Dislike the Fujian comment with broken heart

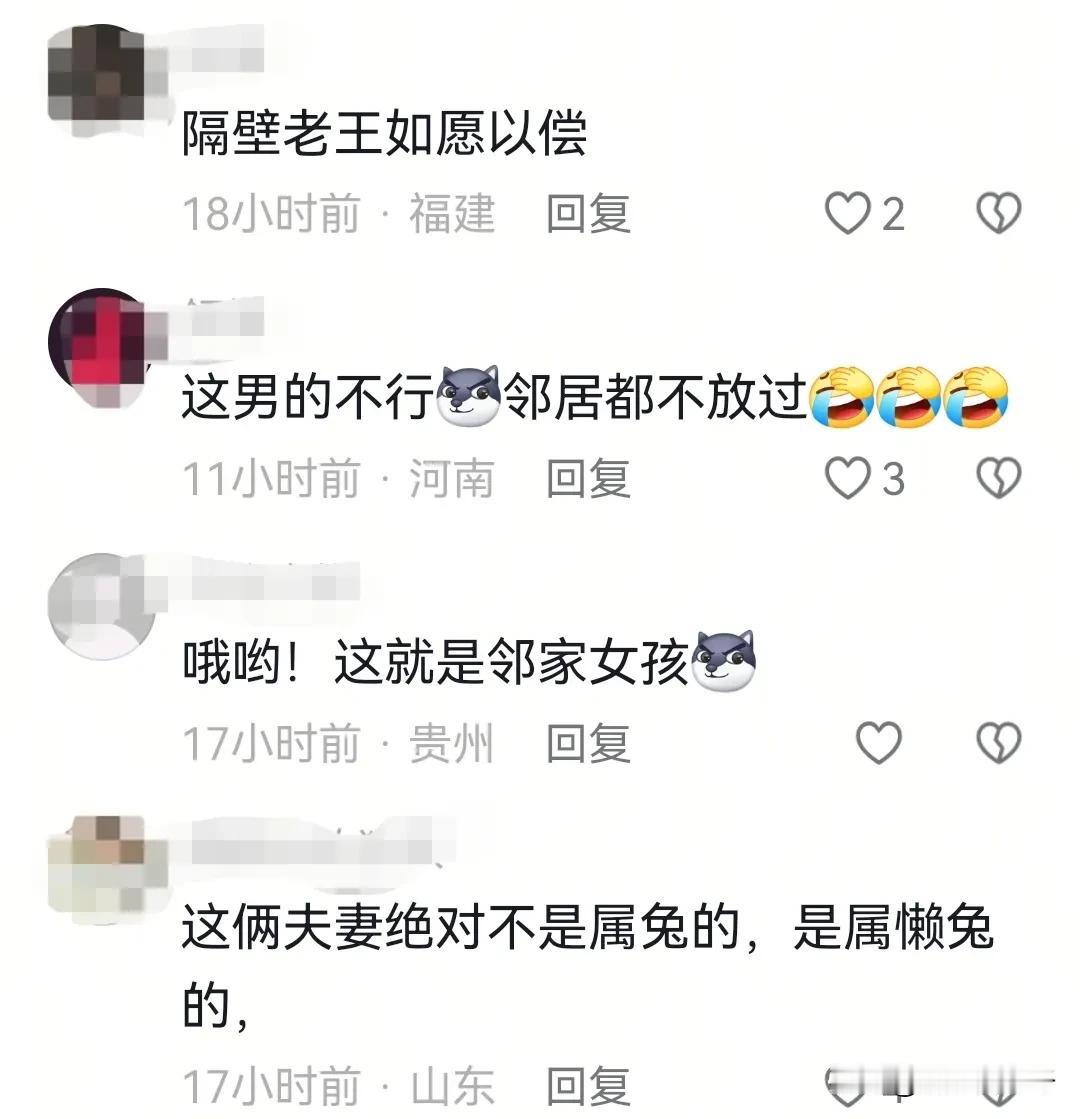[999, 213]
